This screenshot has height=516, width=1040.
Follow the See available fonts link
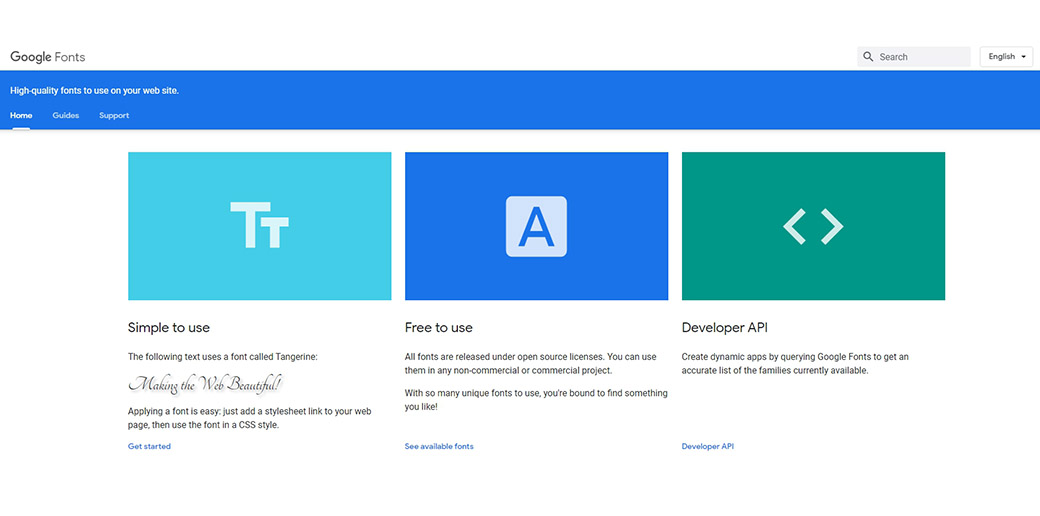point(439,446)
